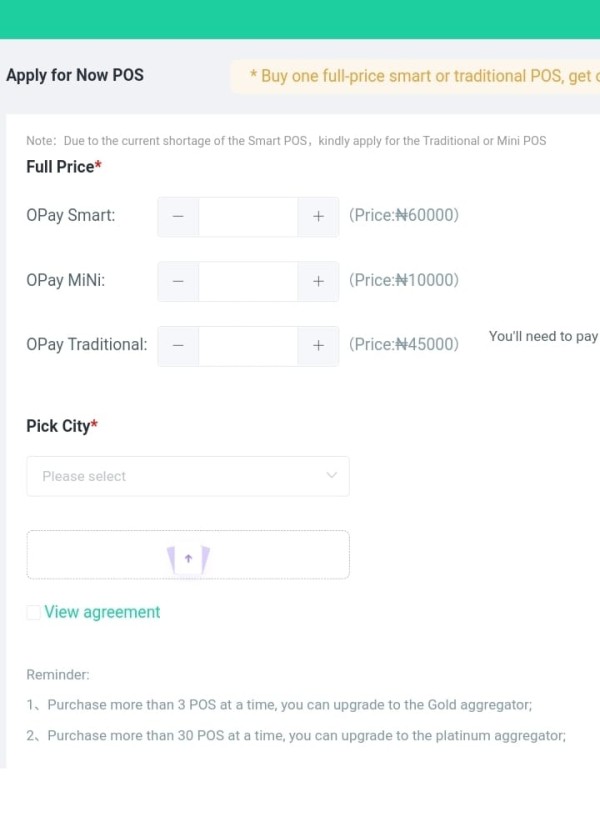
Task: Tick the agreement checkbox
Action: click(34, 612)
